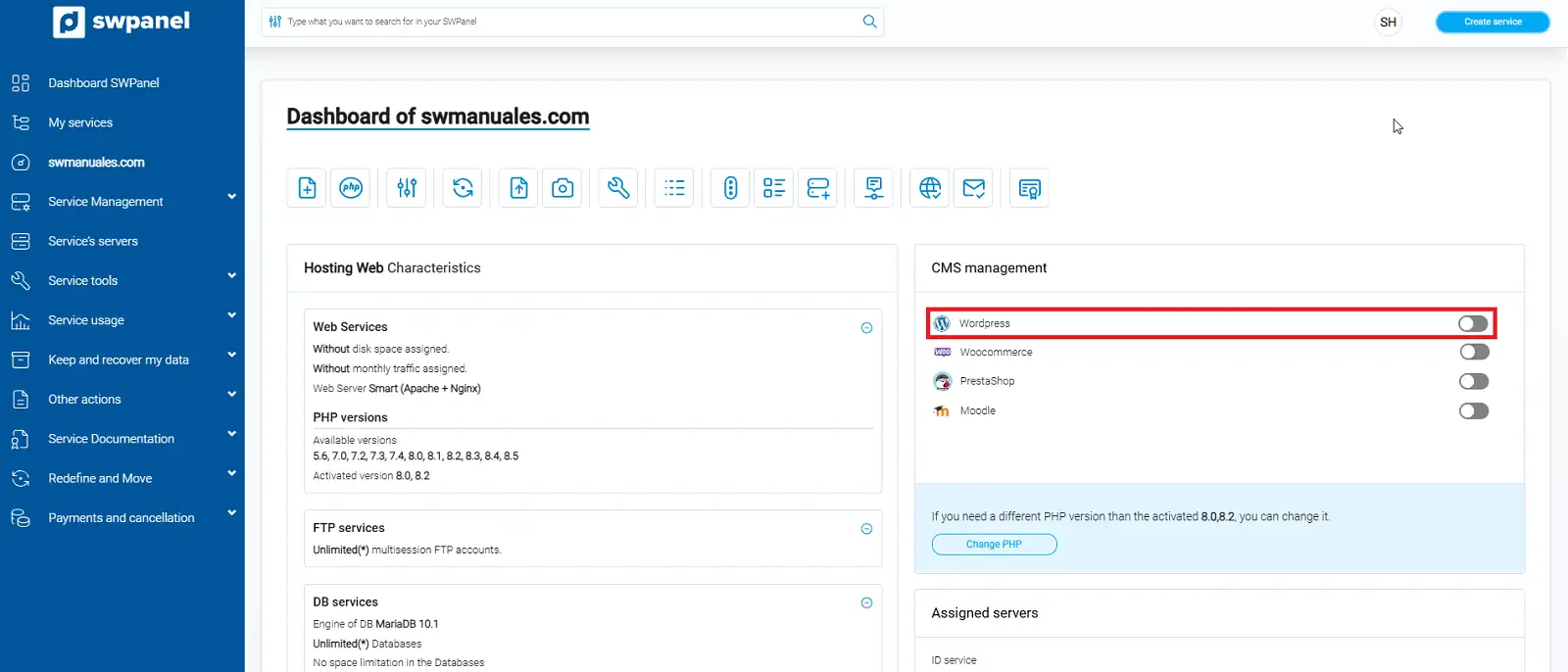This screenshot has height=672, width=1568.
Task: Click the globe domain icon
Action: coord(930,188)
